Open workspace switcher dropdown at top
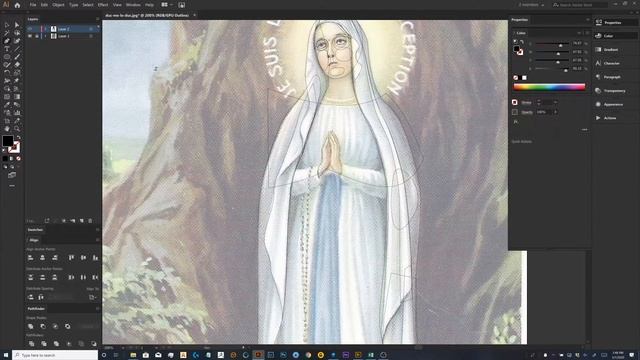640x360 pixels. pyautogui.click(x=531, y=5)
